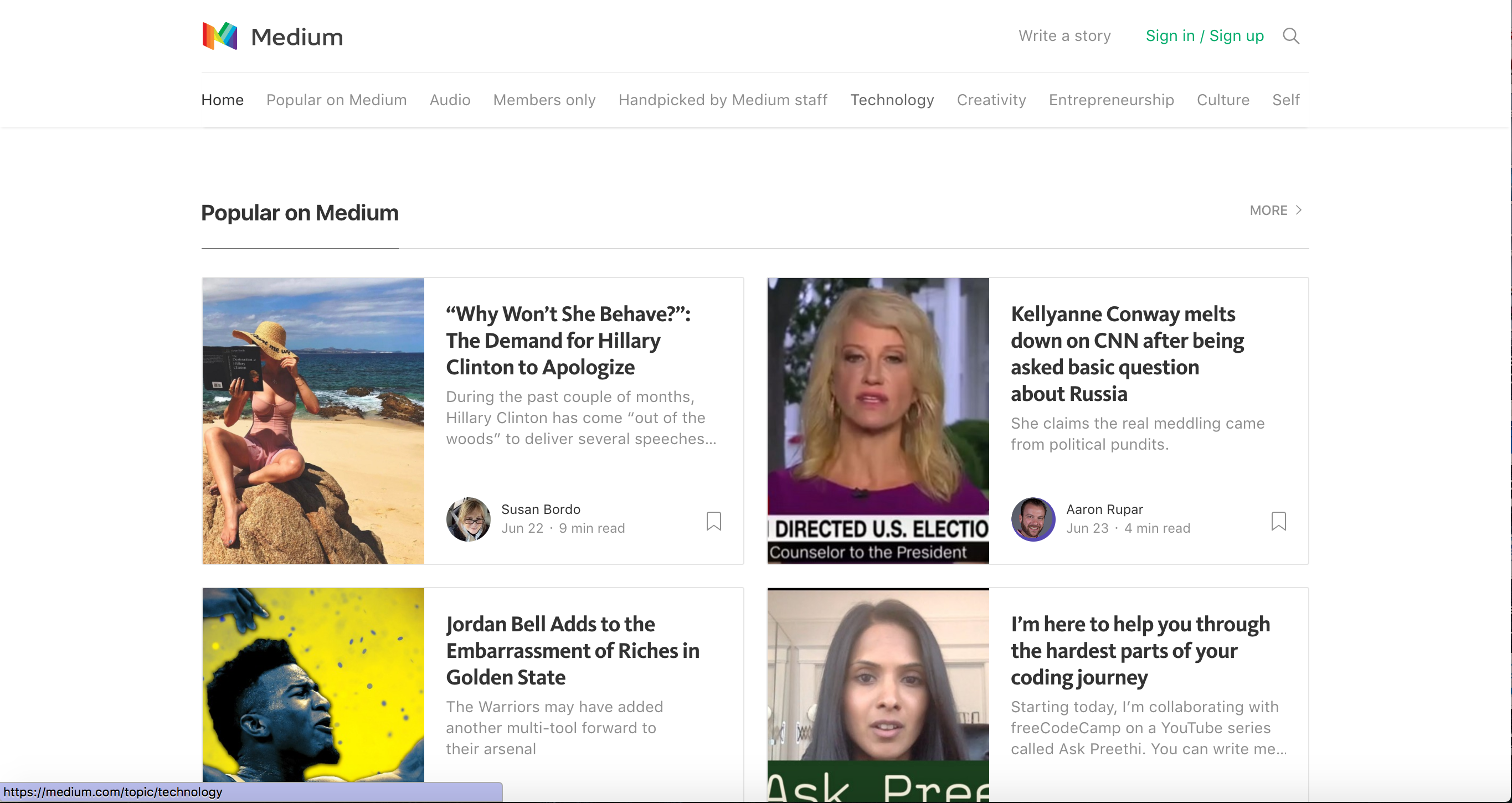Open search with the magnifier icon
1512x803 pixels.
point(1290,37)
